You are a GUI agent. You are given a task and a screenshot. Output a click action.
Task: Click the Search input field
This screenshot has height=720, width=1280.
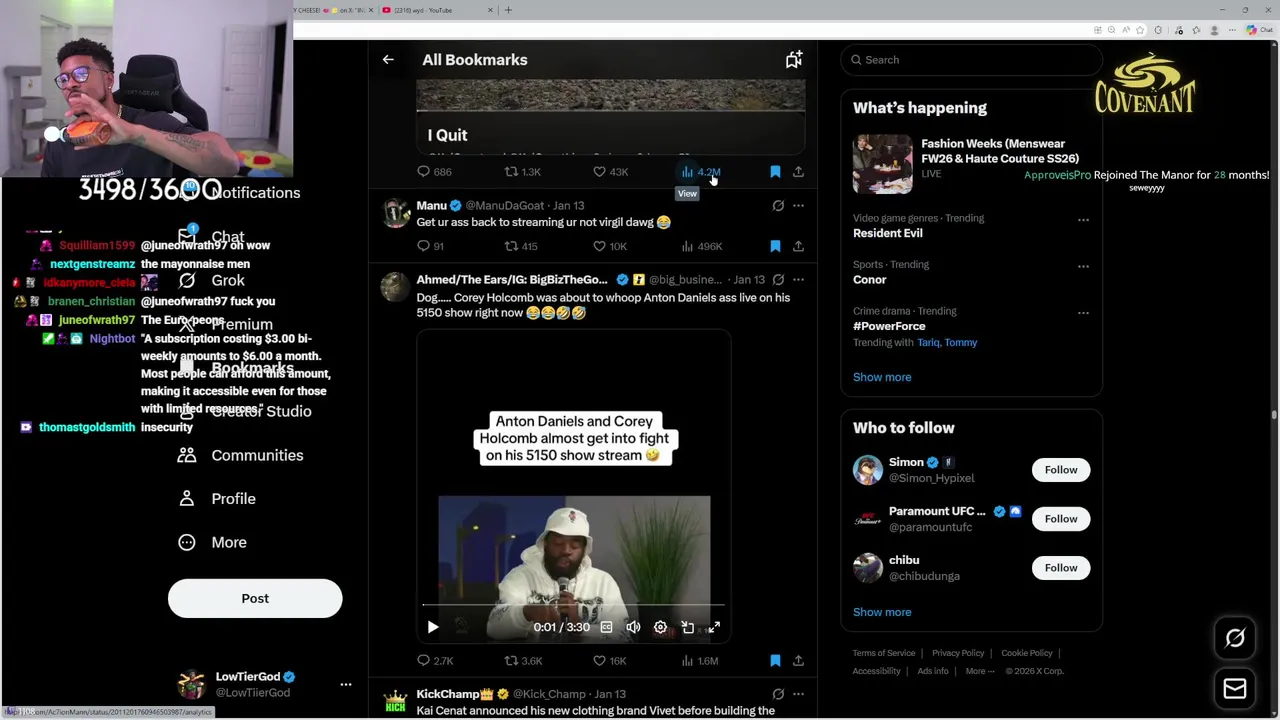[x=971, y=60]
